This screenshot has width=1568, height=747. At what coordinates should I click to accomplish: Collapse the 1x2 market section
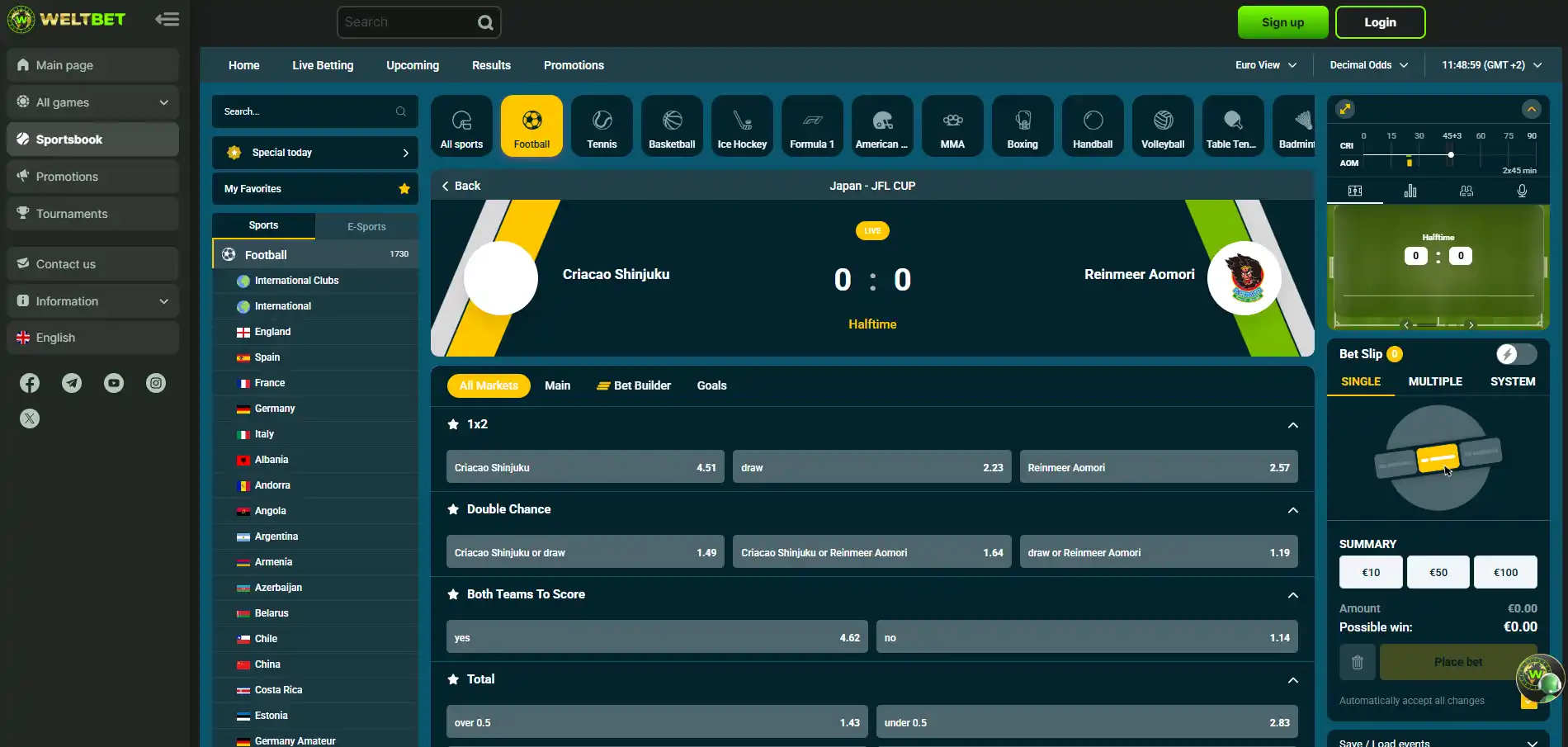pos(1293,425)
